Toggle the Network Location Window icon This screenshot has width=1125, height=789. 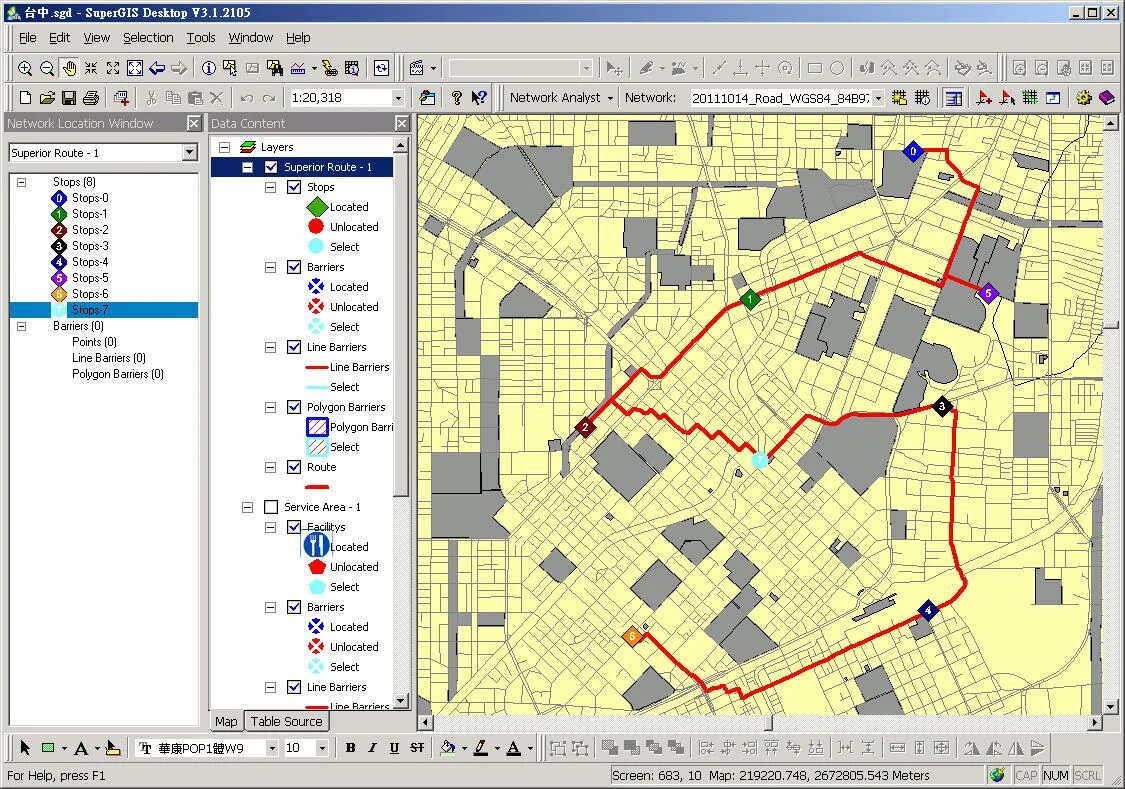point(953,98)
